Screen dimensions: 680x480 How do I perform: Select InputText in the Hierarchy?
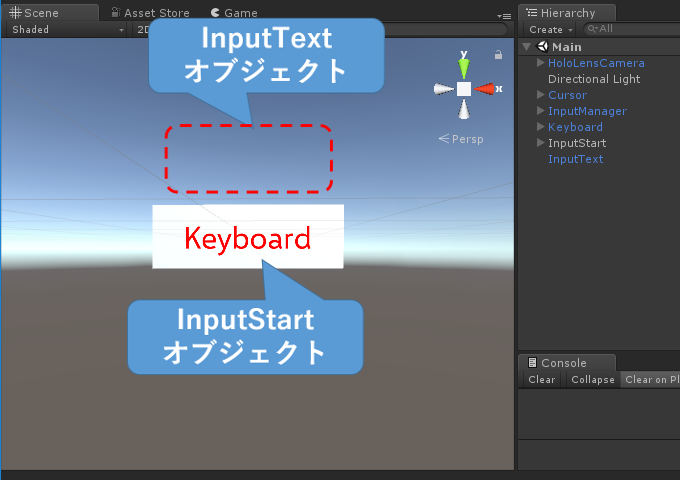pyautogui.click(x=575, y=159)
